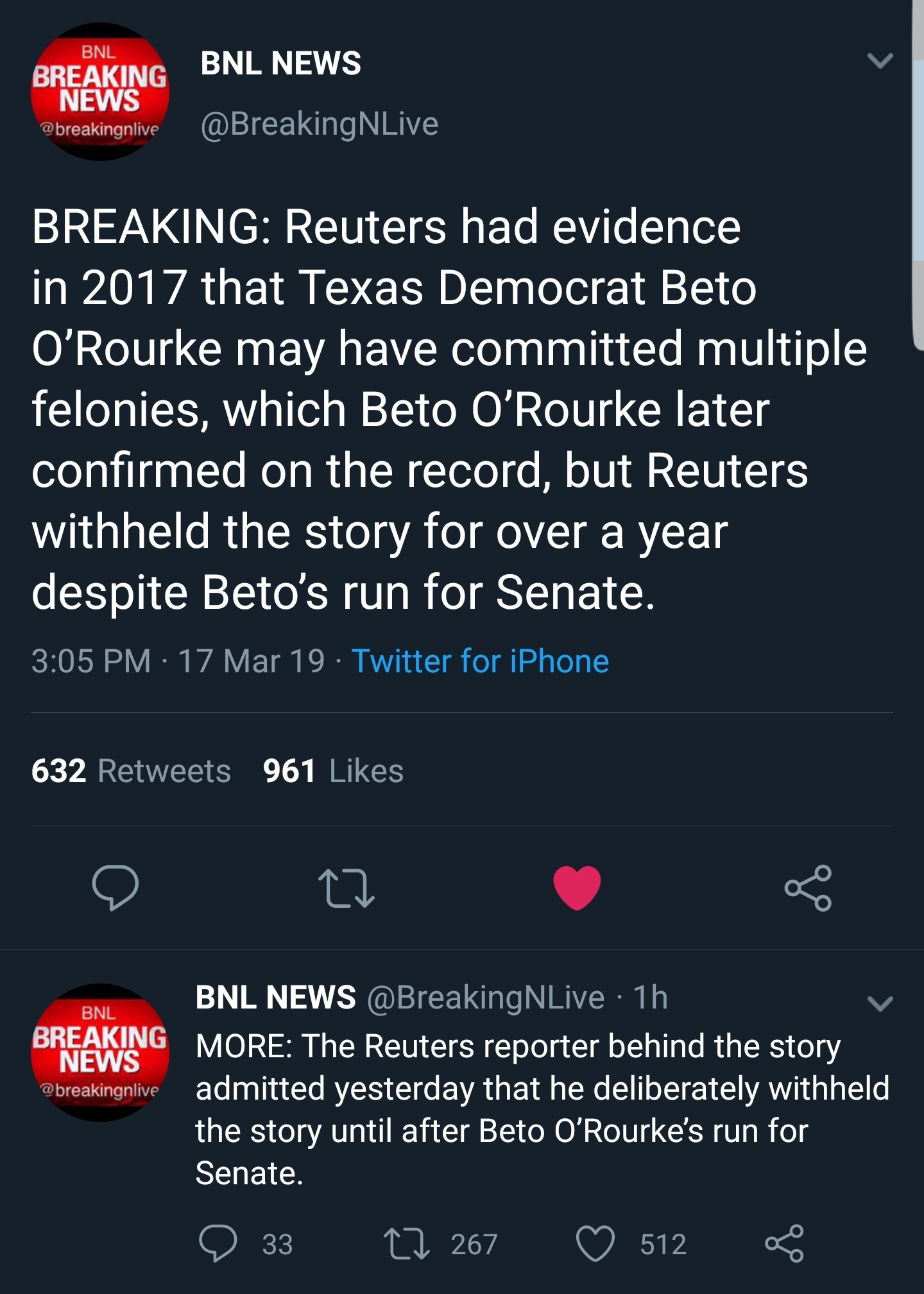Viewport: 924px width, 1294px height.
Task: Open BNL avatar on follow-up tweet
Action: click(x=100, y=1053)
